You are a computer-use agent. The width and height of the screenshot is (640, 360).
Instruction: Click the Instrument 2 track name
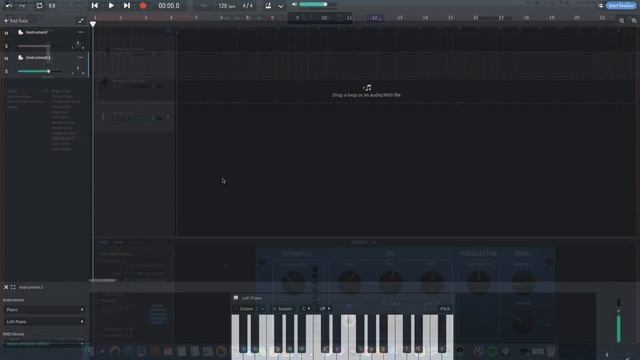38,58
